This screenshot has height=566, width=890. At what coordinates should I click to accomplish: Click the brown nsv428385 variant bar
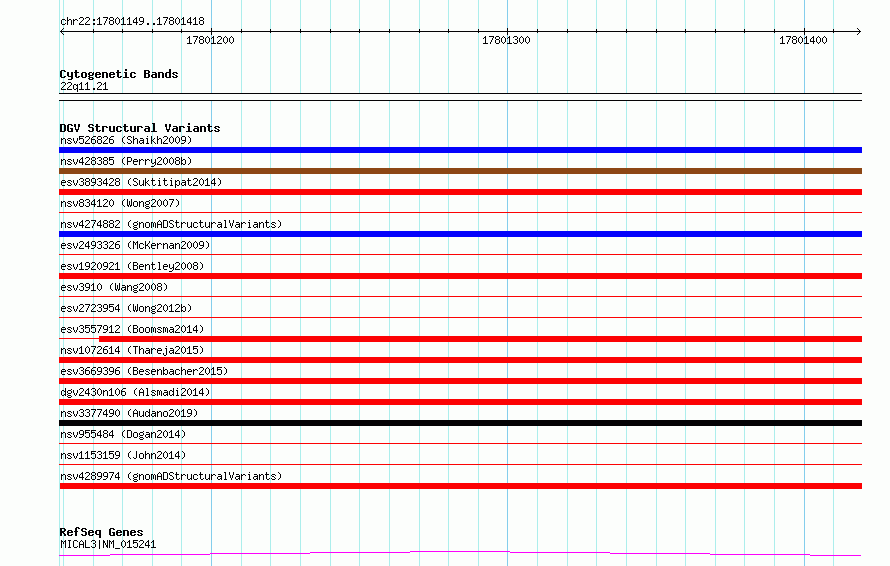tap(460, 171)
